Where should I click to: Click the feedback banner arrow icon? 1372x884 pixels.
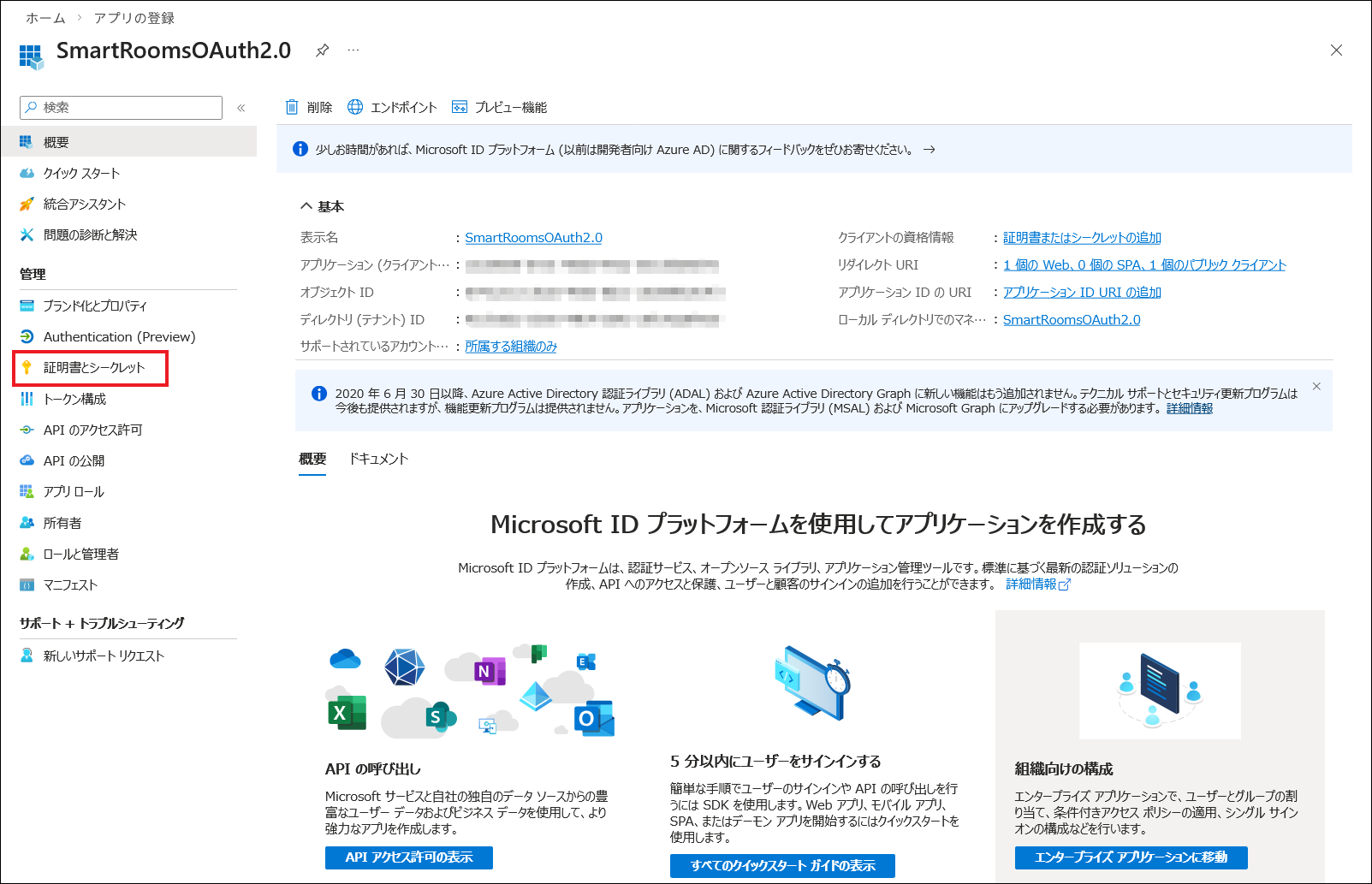929,150
